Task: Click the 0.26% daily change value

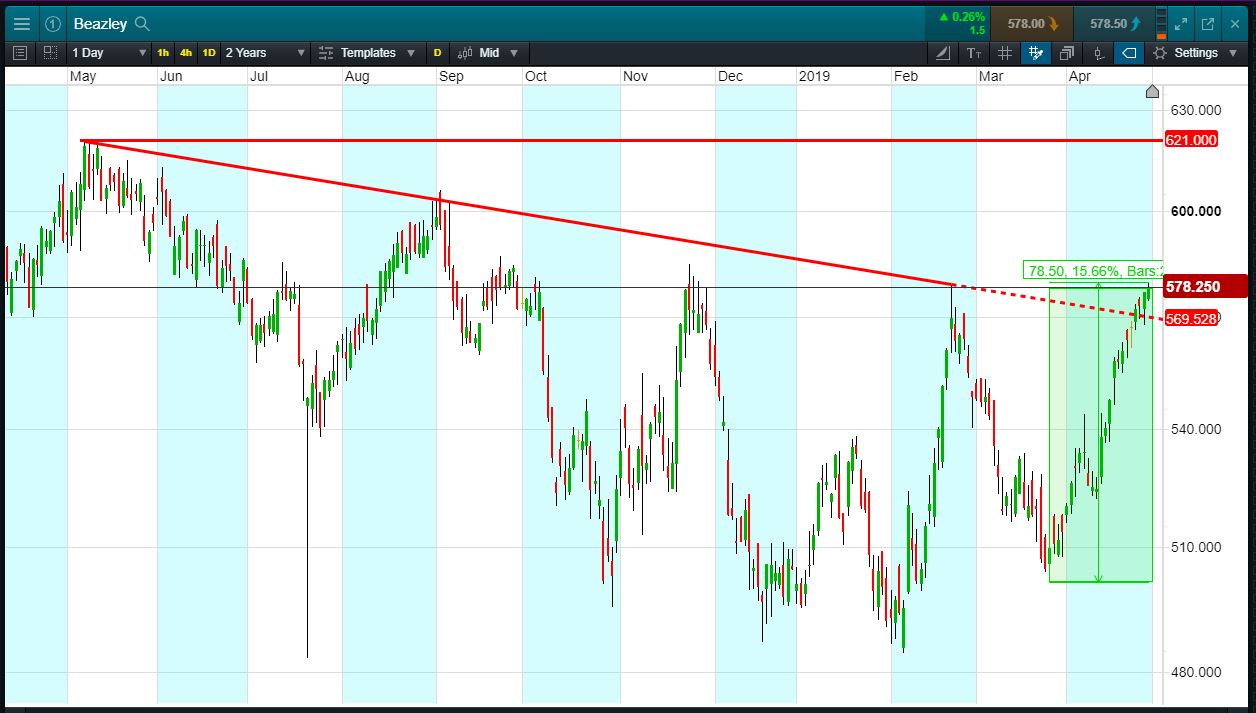Action: [968, 16]
